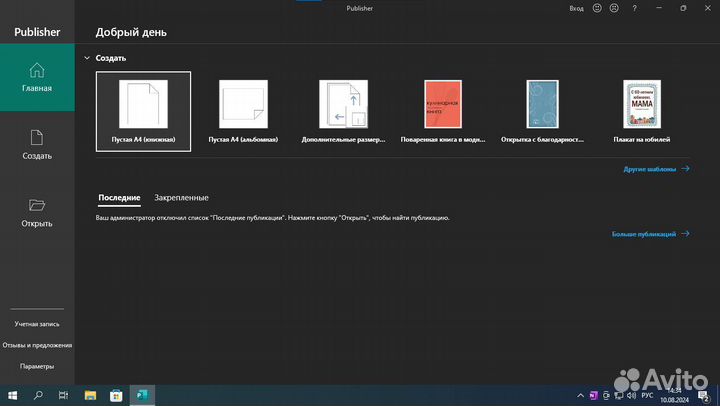
Task: Open the Открыть folder section
Action: (37, 213)
